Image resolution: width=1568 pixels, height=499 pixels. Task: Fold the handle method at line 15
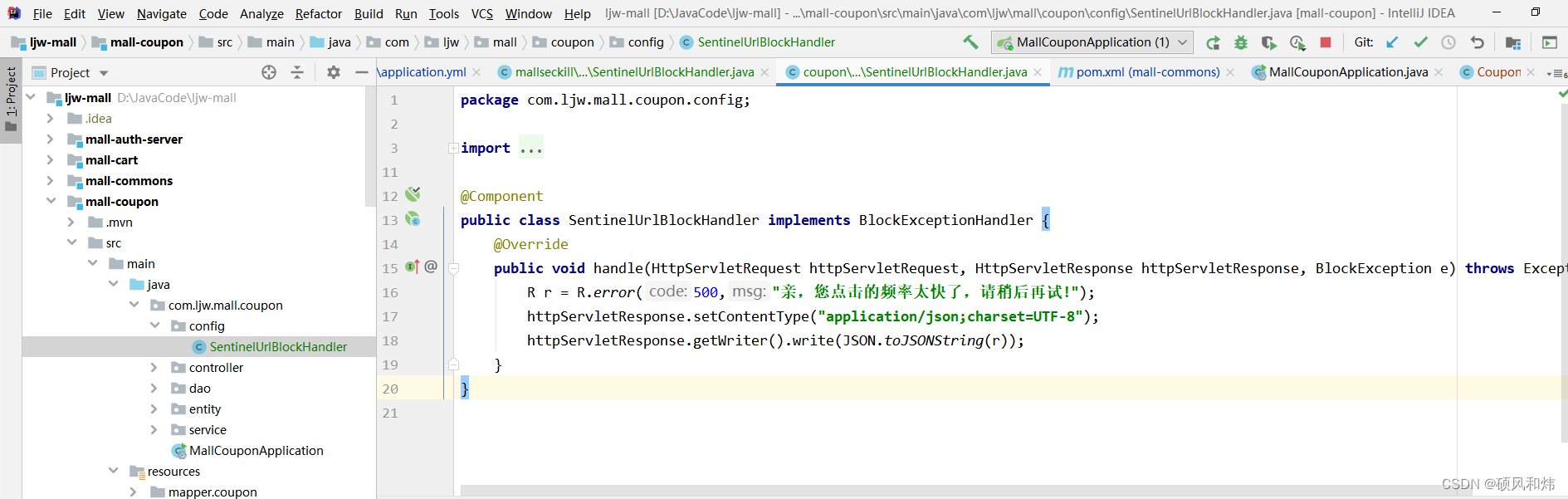(454, 268)
